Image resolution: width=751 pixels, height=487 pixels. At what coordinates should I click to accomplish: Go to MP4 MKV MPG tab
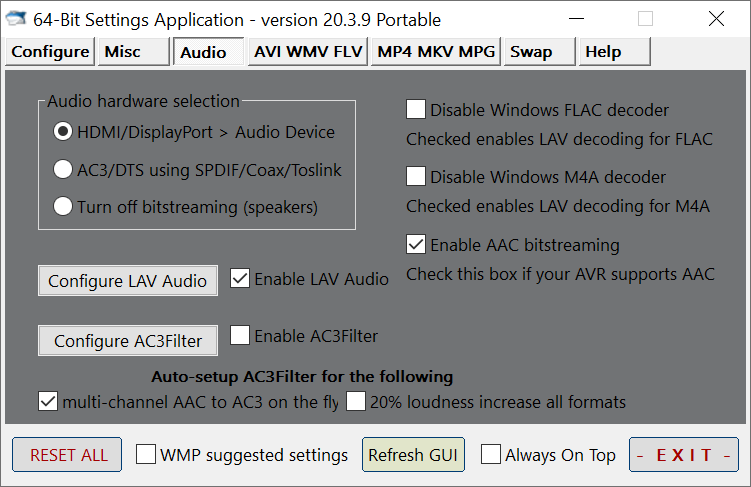pos(436,52)
